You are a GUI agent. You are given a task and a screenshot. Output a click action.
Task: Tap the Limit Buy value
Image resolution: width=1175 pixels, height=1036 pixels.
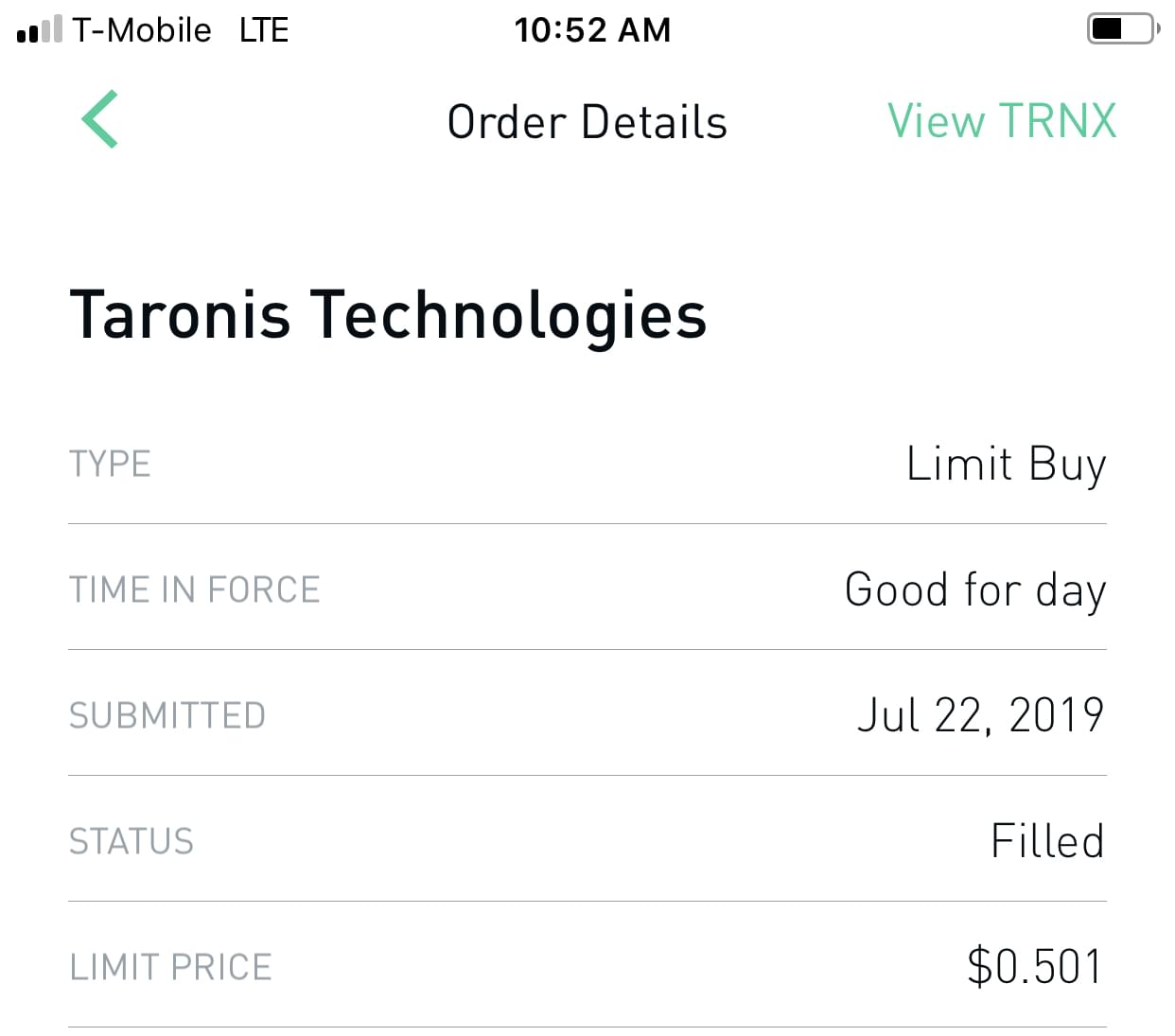pyautogui.click(x=1006, y=465)
